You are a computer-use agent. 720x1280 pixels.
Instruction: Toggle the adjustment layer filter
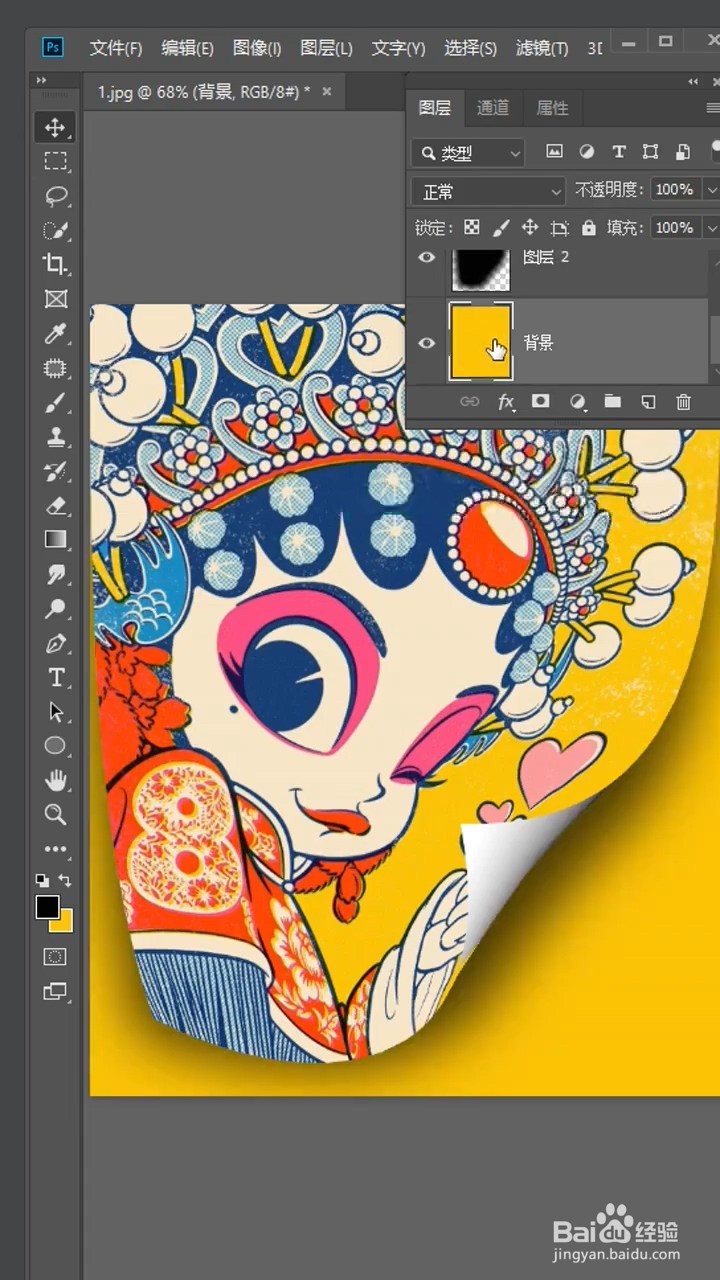(x=587, y=152)
